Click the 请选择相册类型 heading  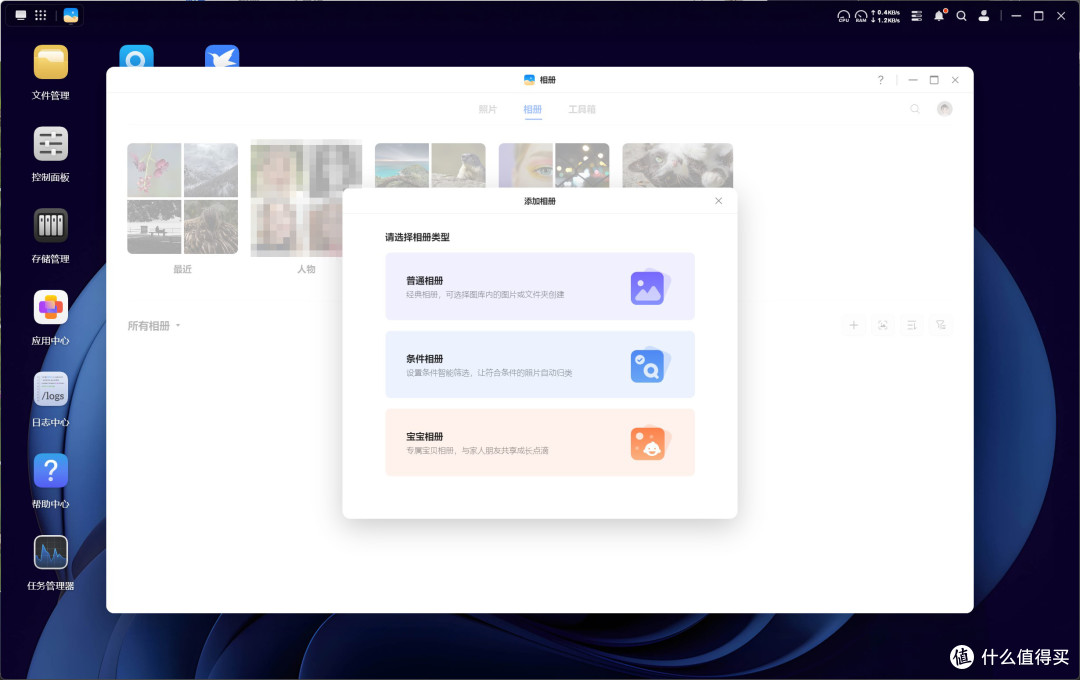coord(417,237)
